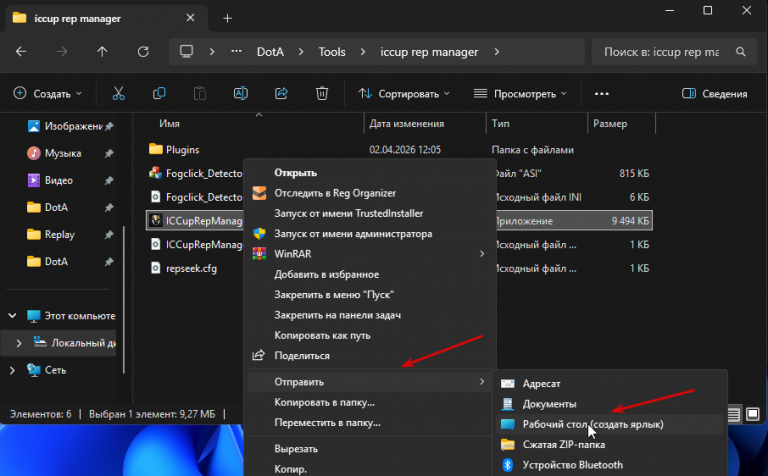Viewport: 768px width, 476px height.
Task: Click the Delete trash icon
Action: coord(322,94)
